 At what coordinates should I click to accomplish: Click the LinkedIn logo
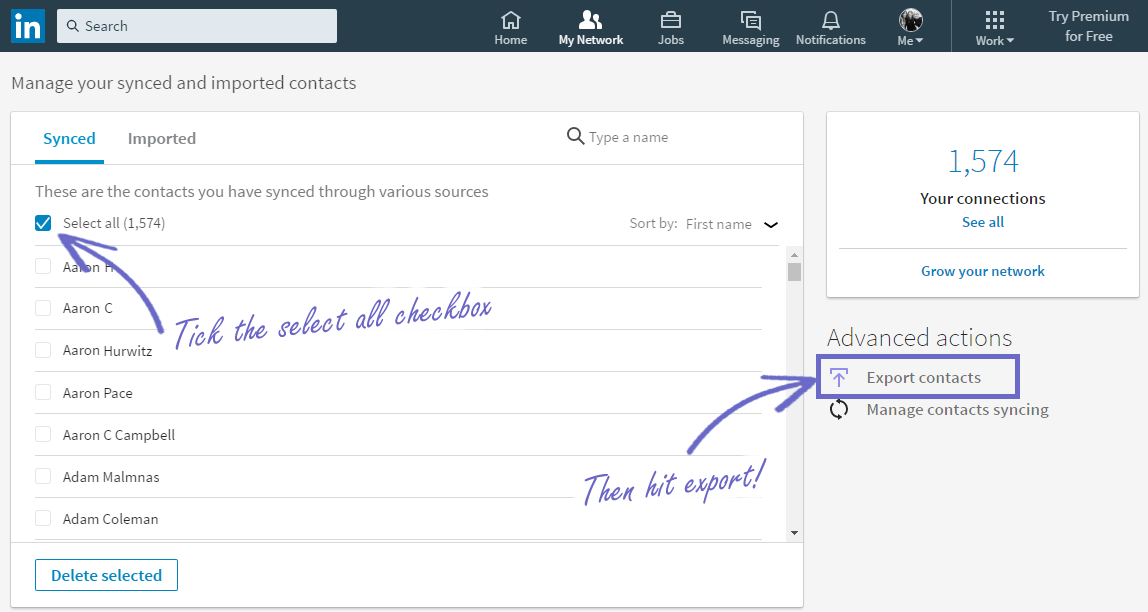click(x=27, y=25)
